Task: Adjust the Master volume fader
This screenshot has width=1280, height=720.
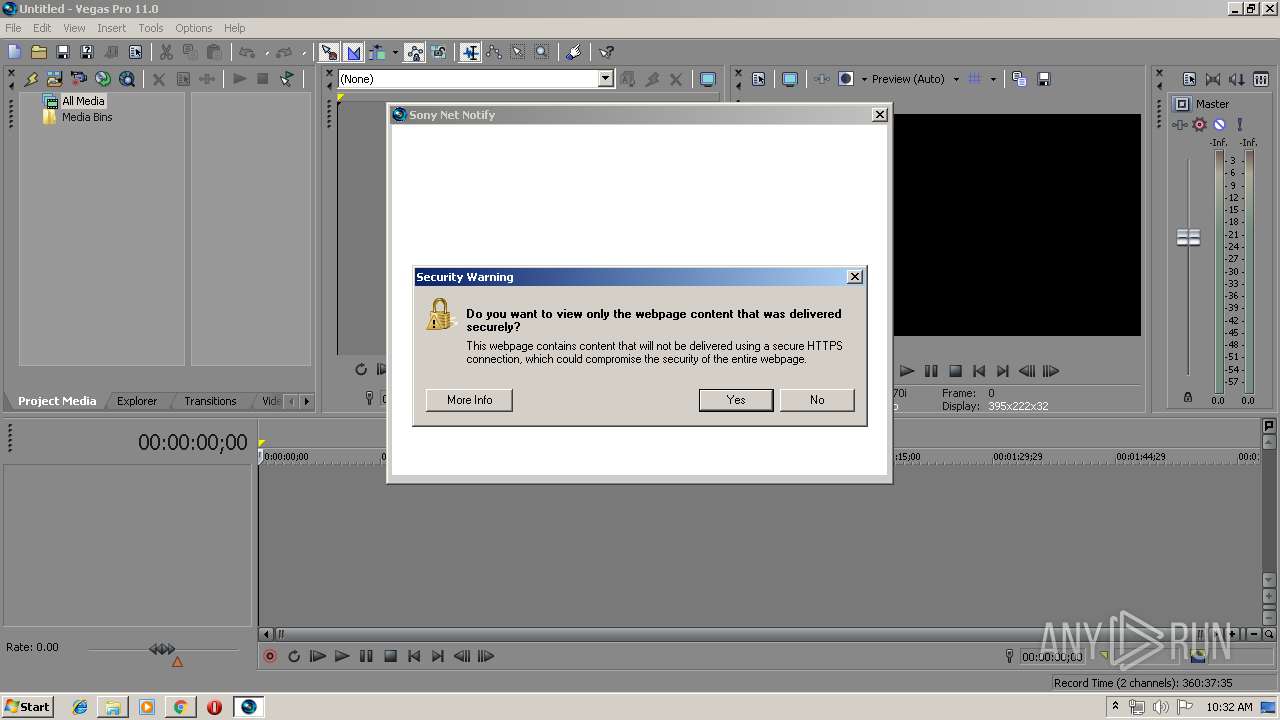Action: 1188,238
